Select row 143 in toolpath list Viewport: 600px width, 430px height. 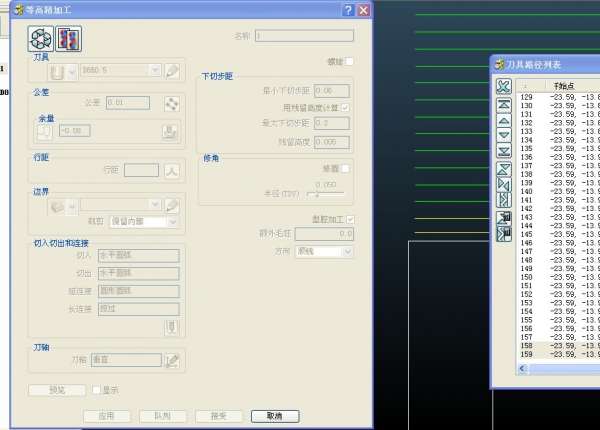point(558,217)
